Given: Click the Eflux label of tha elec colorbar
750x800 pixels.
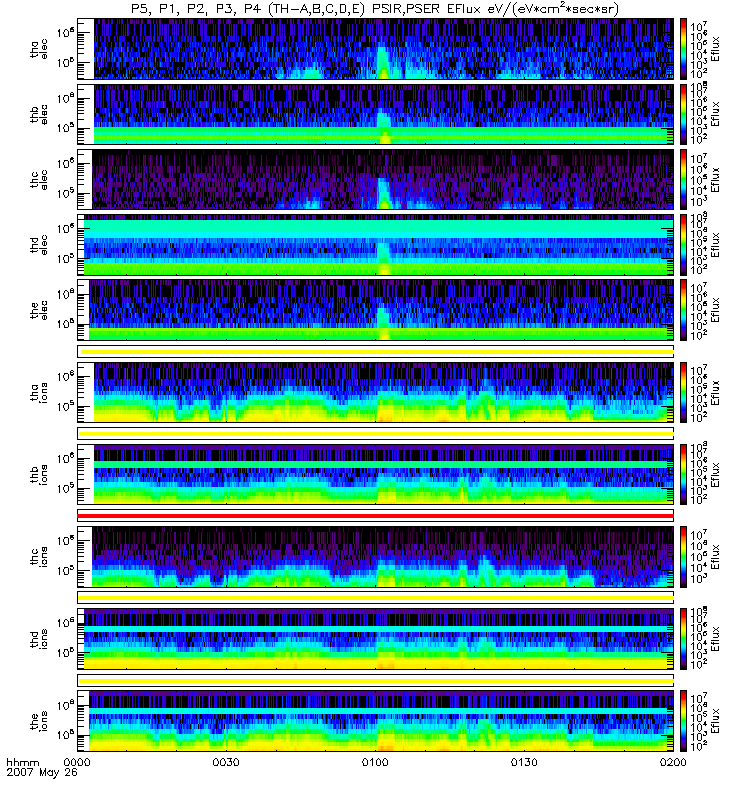Looking at the screenshot, I should [x=716, y=49].
